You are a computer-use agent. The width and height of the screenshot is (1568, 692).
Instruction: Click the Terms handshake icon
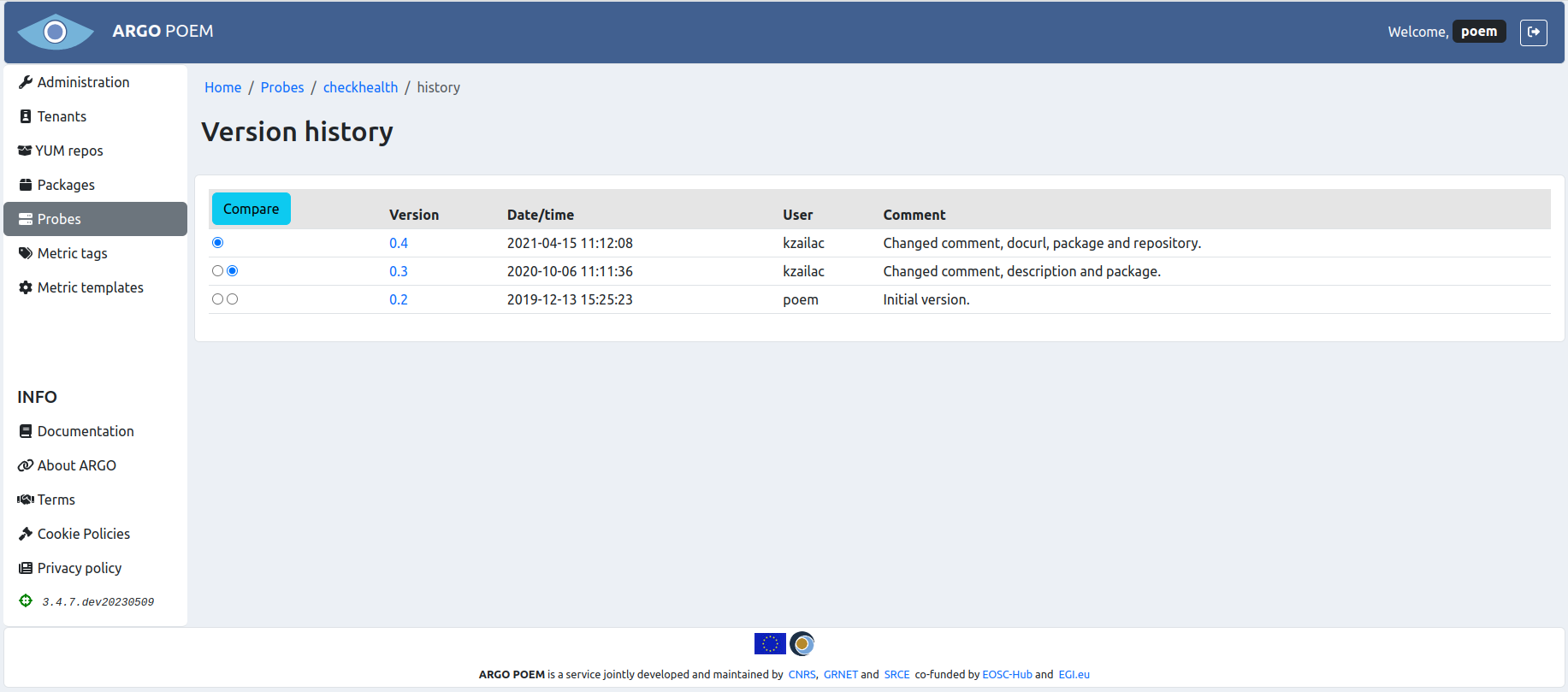(x=26, y=500)
